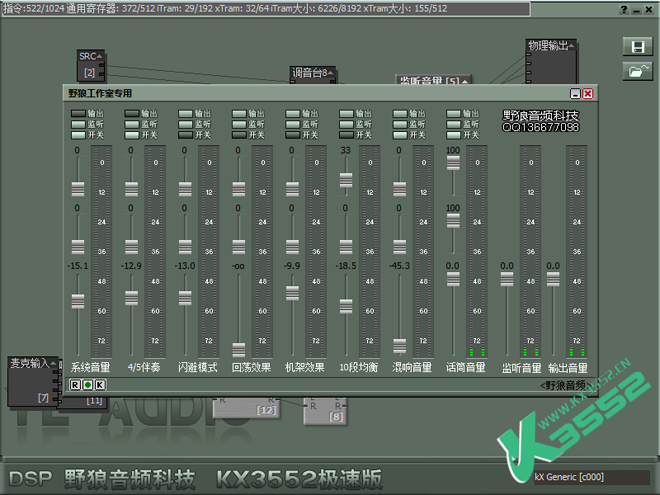Click the 监听音量 fader at 0.0

(507, 279)
